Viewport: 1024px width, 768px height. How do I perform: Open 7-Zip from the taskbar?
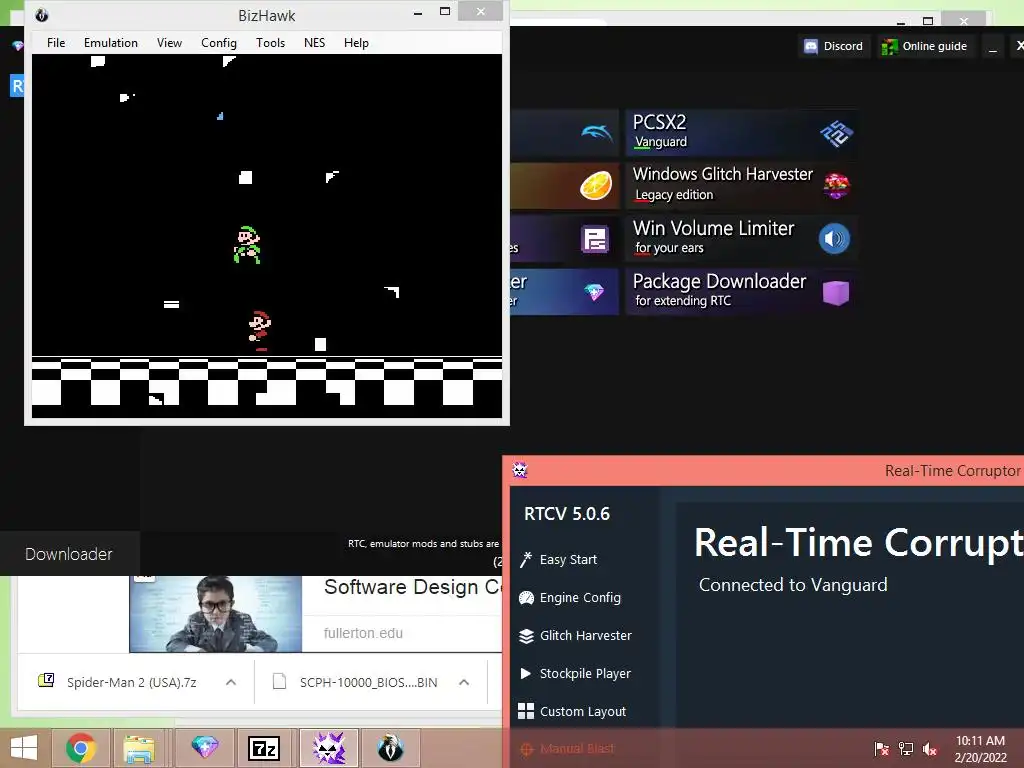[264, 748]
